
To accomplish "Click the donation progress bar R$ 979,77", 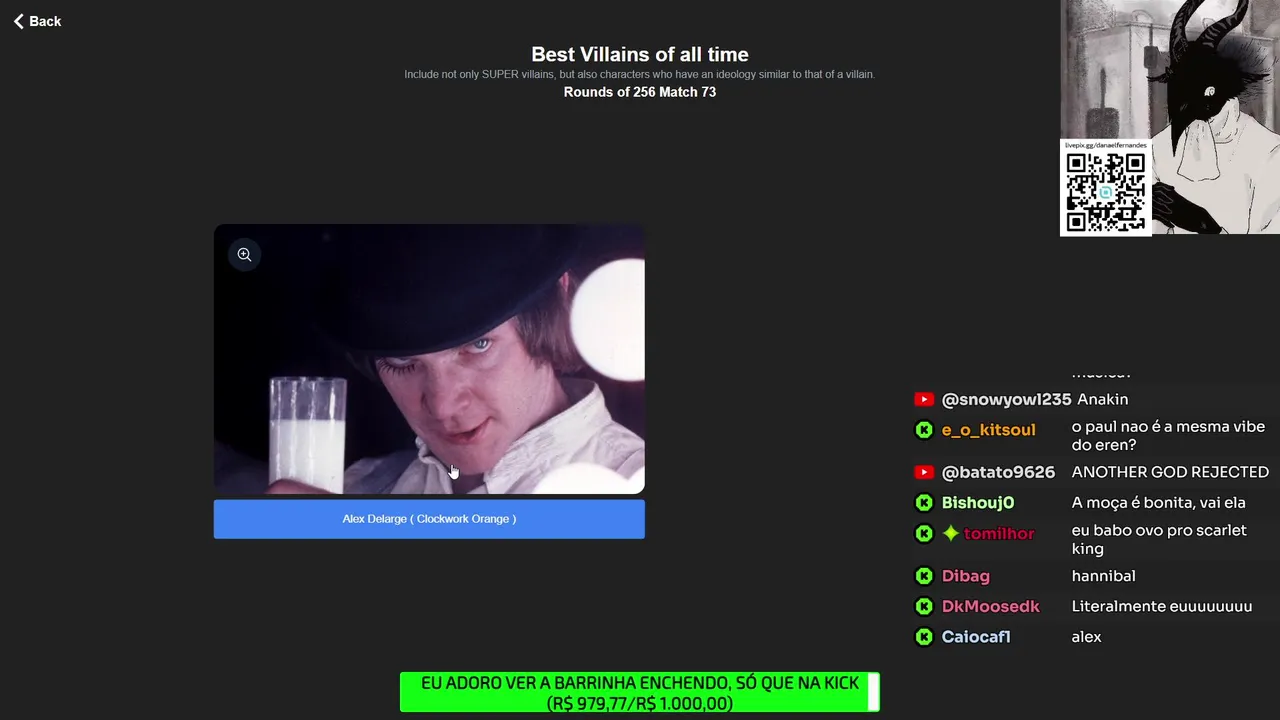I will (x=640, y=692).
